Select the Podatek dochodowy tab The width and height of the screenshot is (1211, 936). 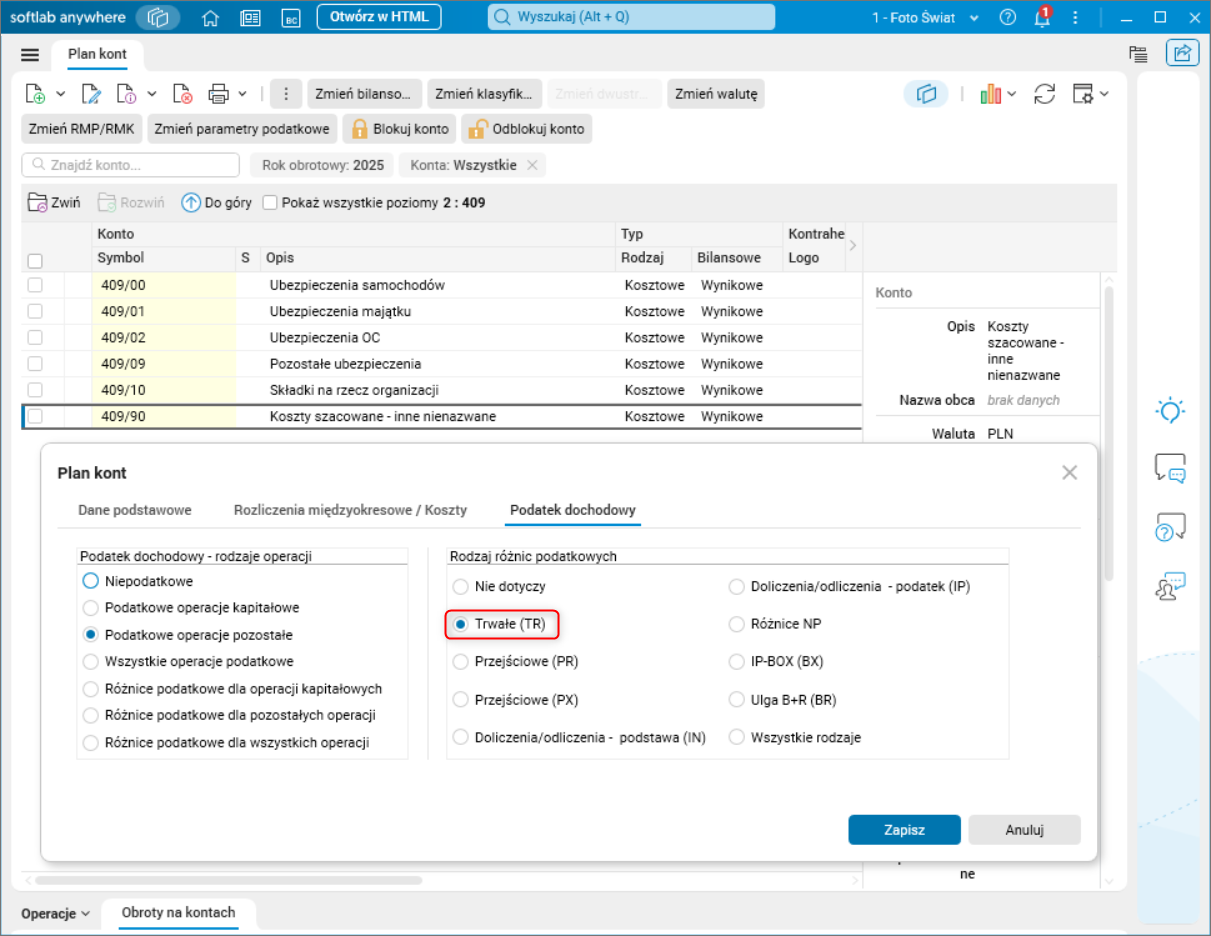[573, 510]
